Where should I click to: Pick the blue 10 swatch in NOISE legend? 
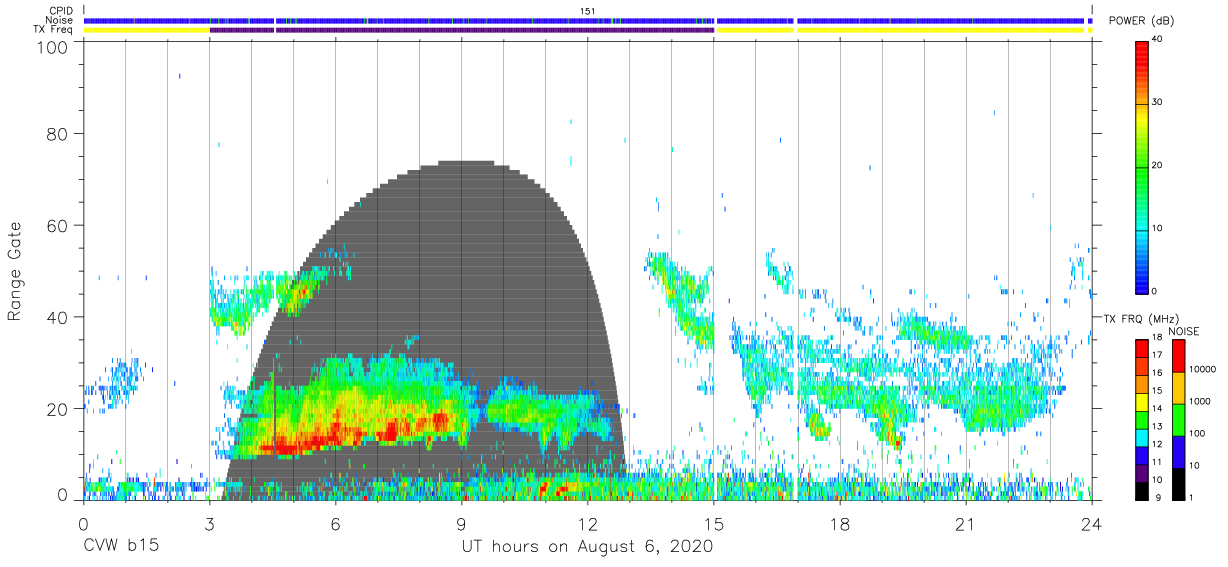point(1179,452)
